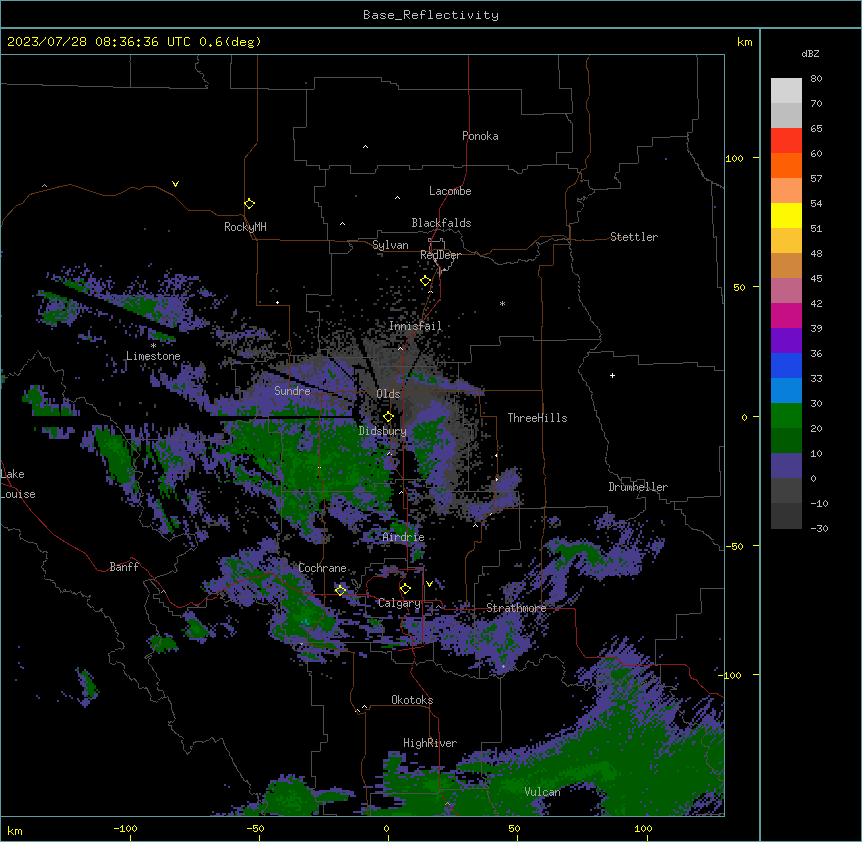Select the yellow 51-54 dBZ legend swatch

point(786,215)
